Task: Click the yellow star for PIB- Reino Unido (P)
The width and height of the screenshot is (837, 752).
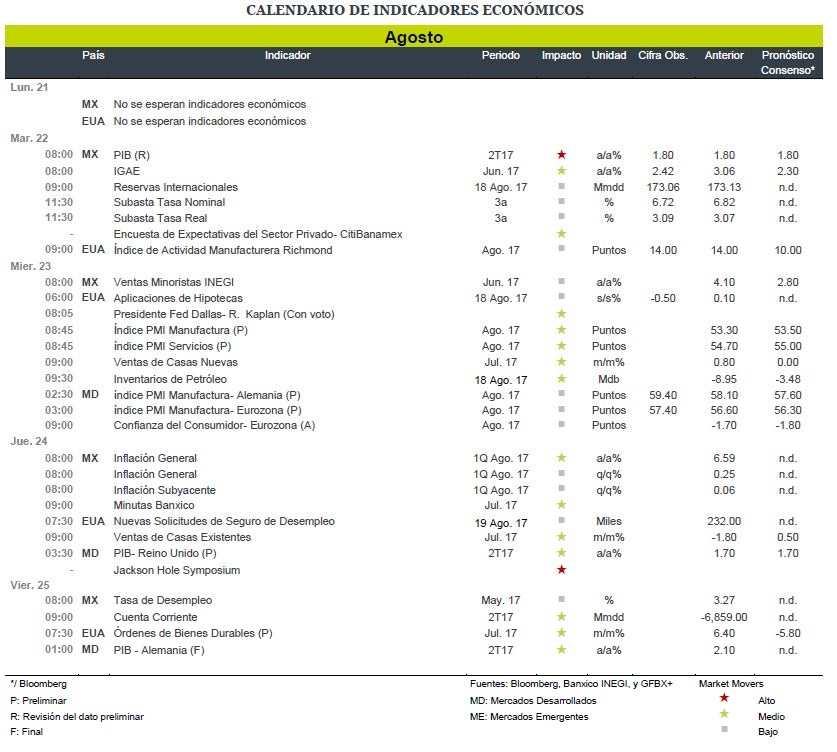Action: (561, 552)
